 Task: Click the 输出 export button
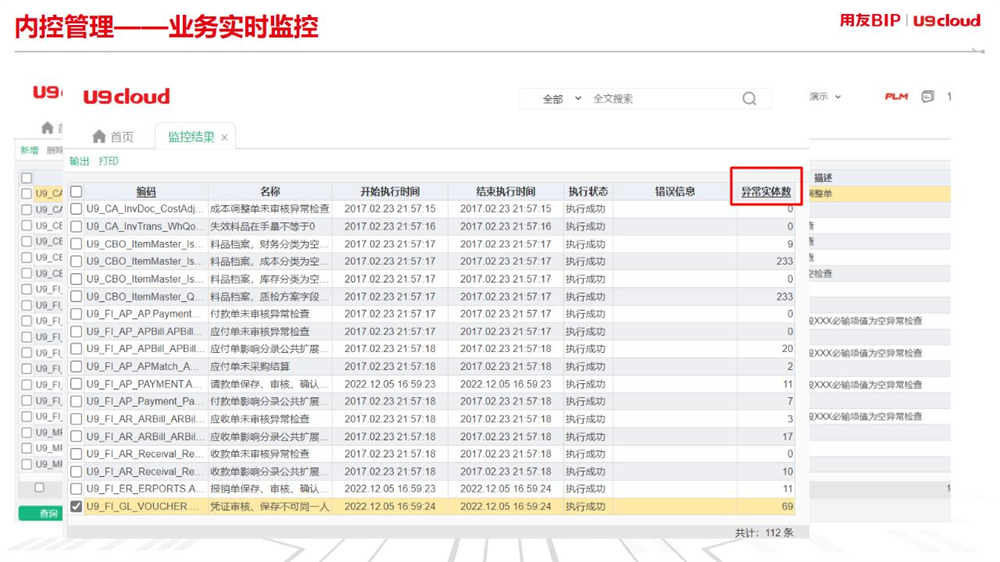[79, 161]
